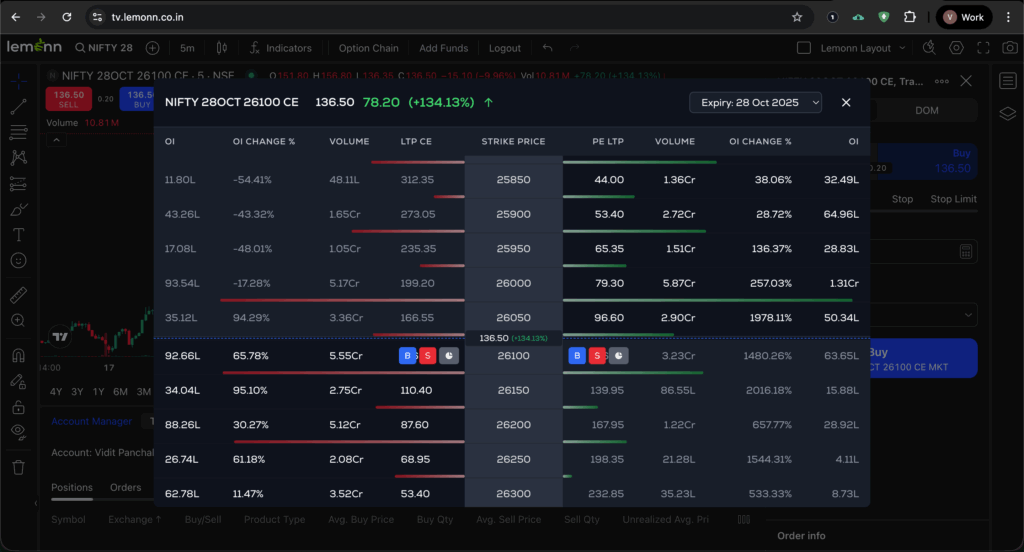This screenshot has width=1024, height=552.
Task: Toggle lock all drawings icon
Action: pos(18,407)
